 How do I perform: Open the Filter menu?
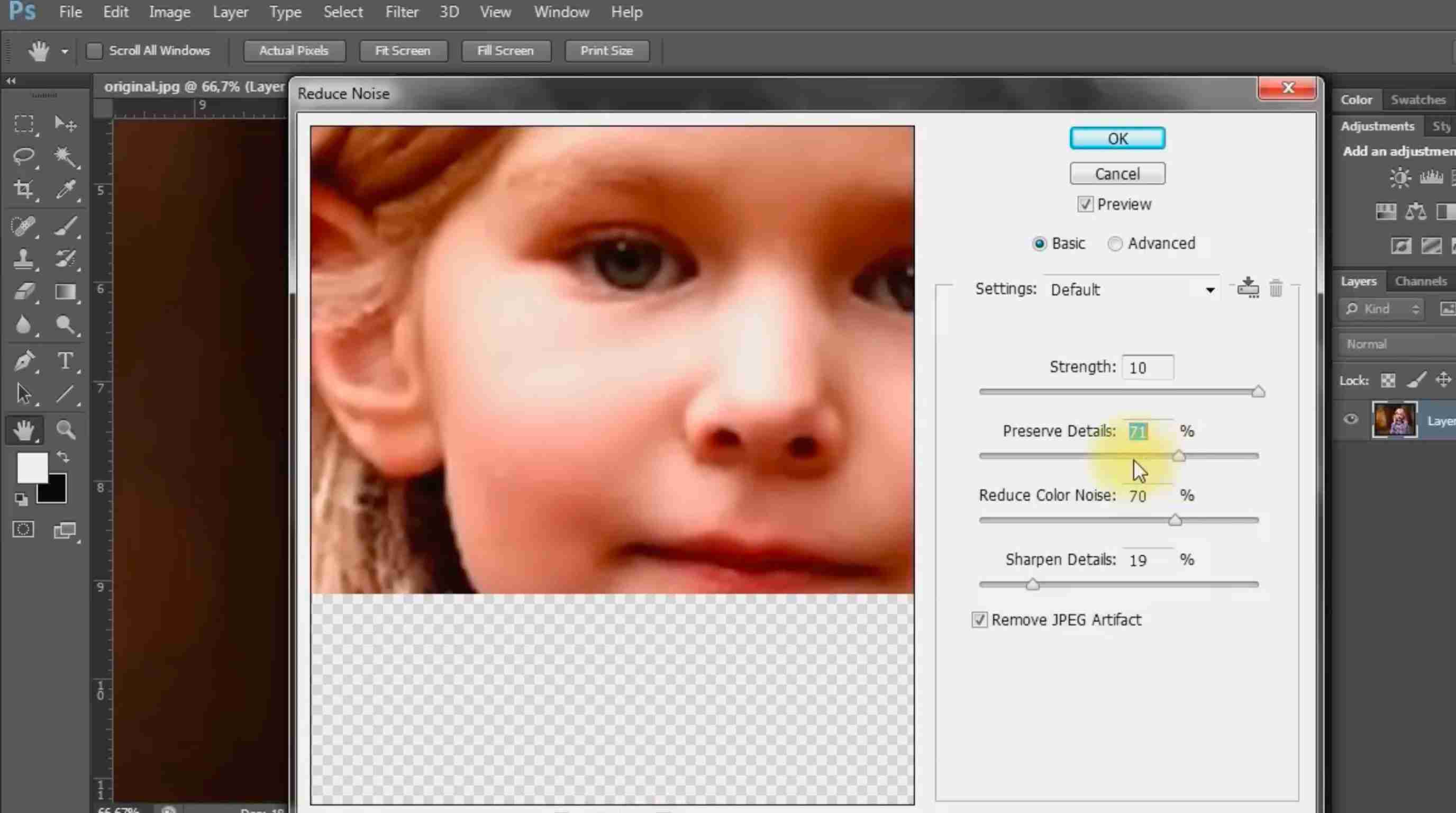[x=402, y=12]
